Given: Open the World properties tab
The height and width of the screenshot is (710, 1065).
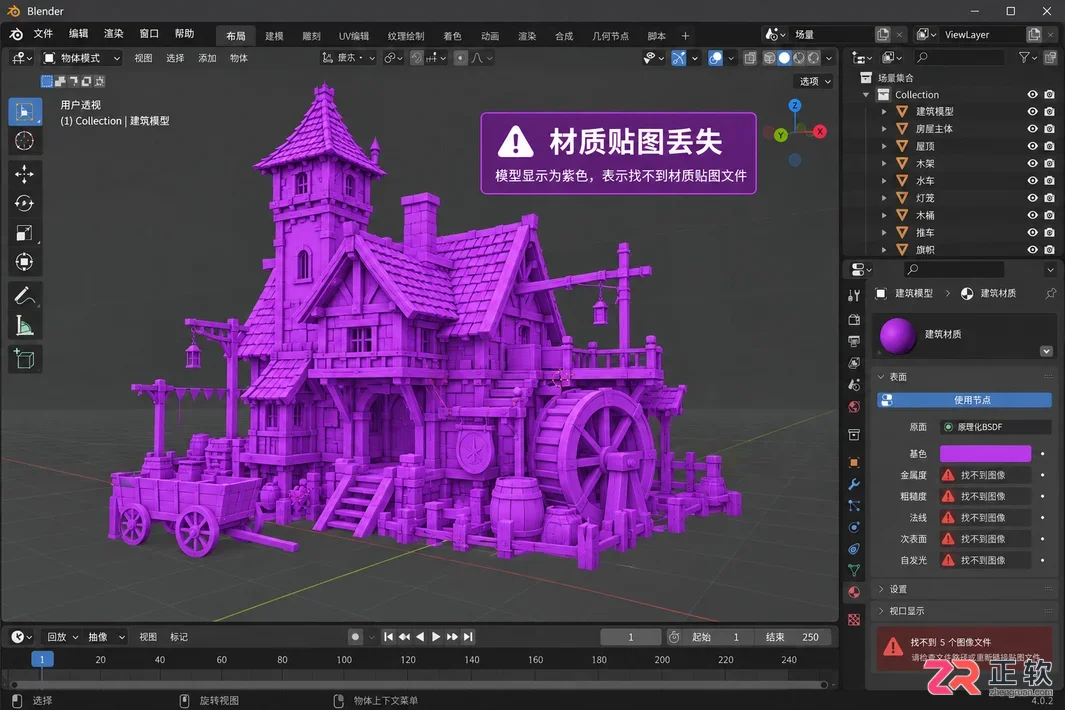Looking at the screenshot, I should 854,406.
